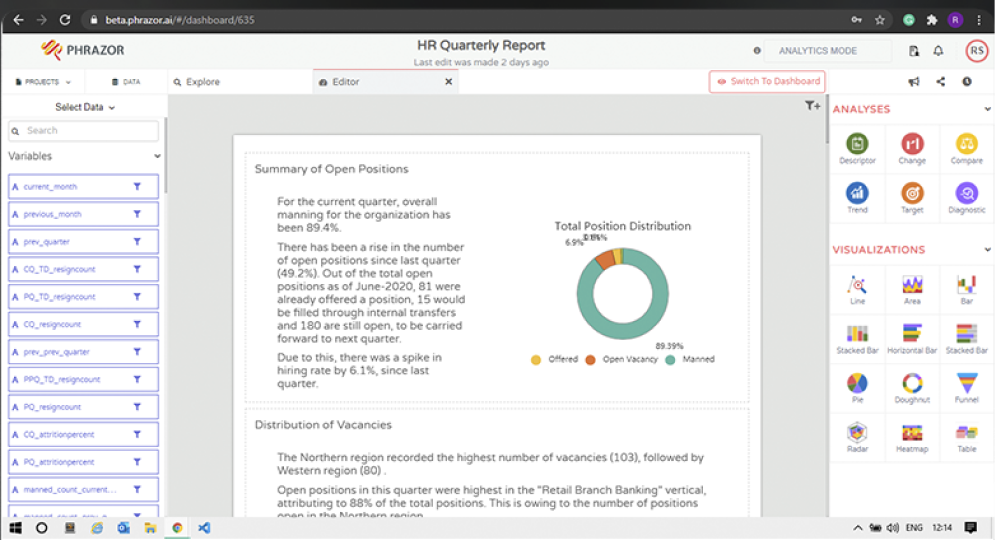The width and height of the screenshot is (995, 540).
Task: Toggle the Open Vacancy legend item
Action: pyautogui.click(x=621, y=360)
